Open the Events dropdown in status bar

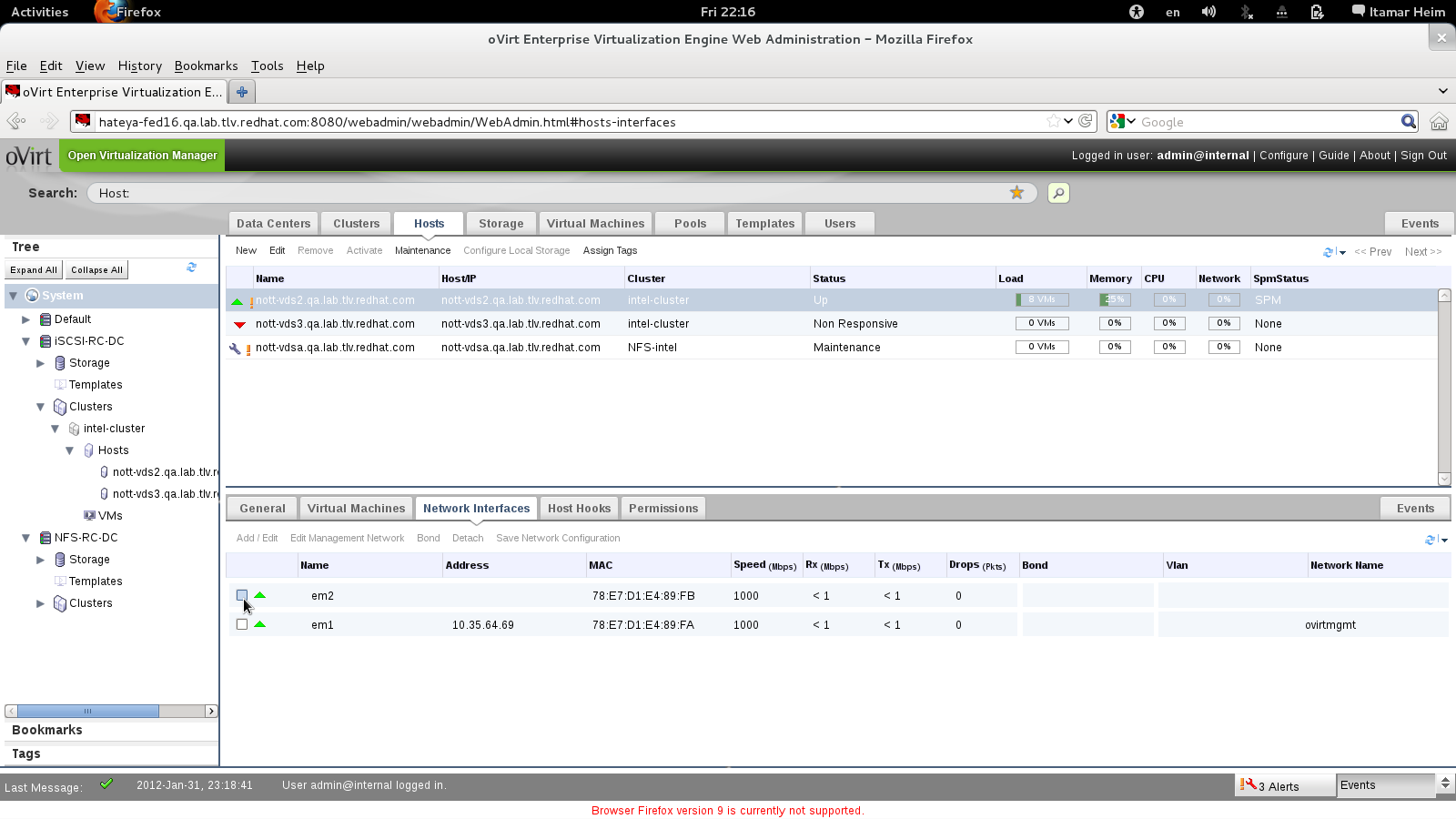click(x=1443, y=784)
